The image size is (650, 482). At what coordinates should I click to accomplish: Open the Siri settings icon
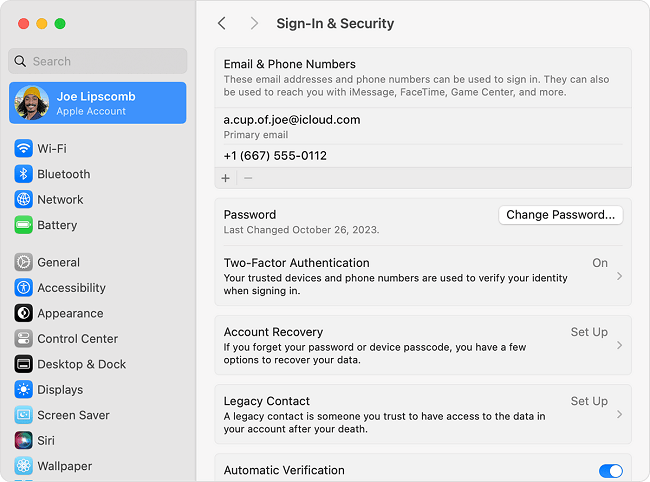coord(23,440)
